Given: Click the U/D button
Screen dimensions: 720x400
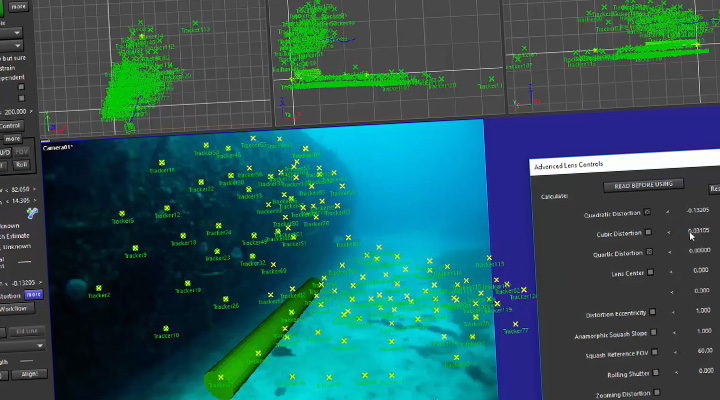Looking at the screenshot, I should tap(5, 152).
